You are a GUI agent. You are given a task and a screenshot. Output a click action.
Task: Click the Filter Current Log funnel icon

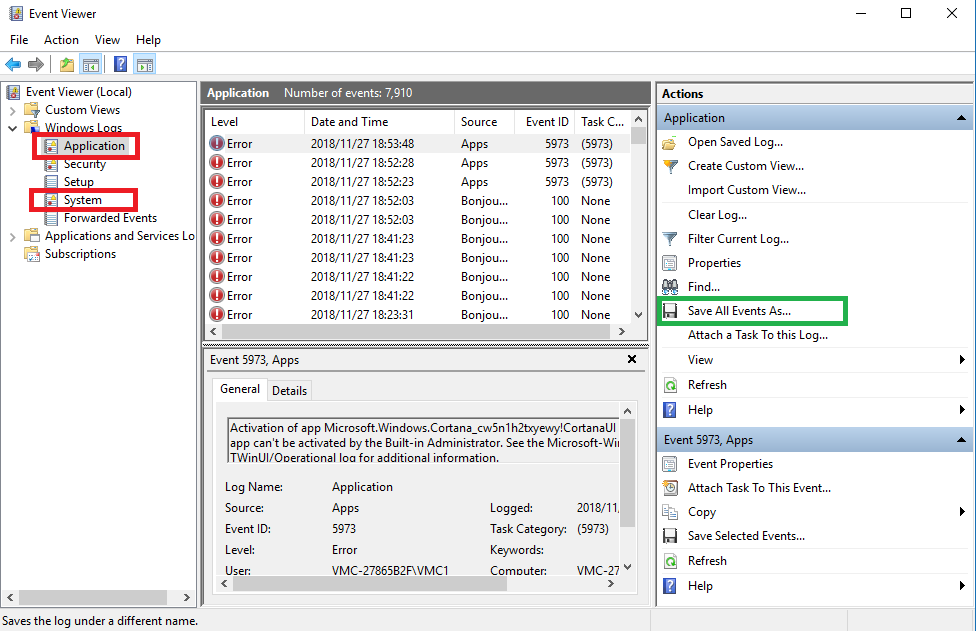coord(670,239)
